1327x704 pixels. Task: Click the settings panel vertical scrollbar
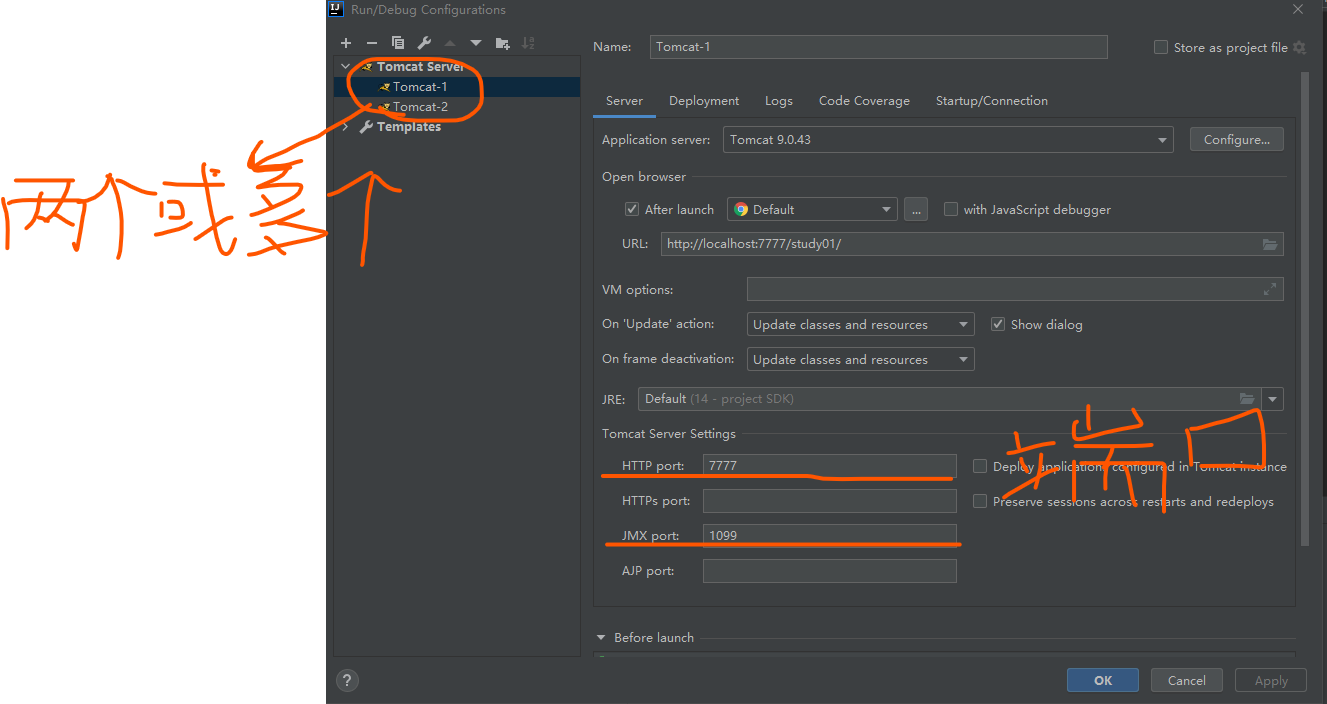(x=1303, y=308)
